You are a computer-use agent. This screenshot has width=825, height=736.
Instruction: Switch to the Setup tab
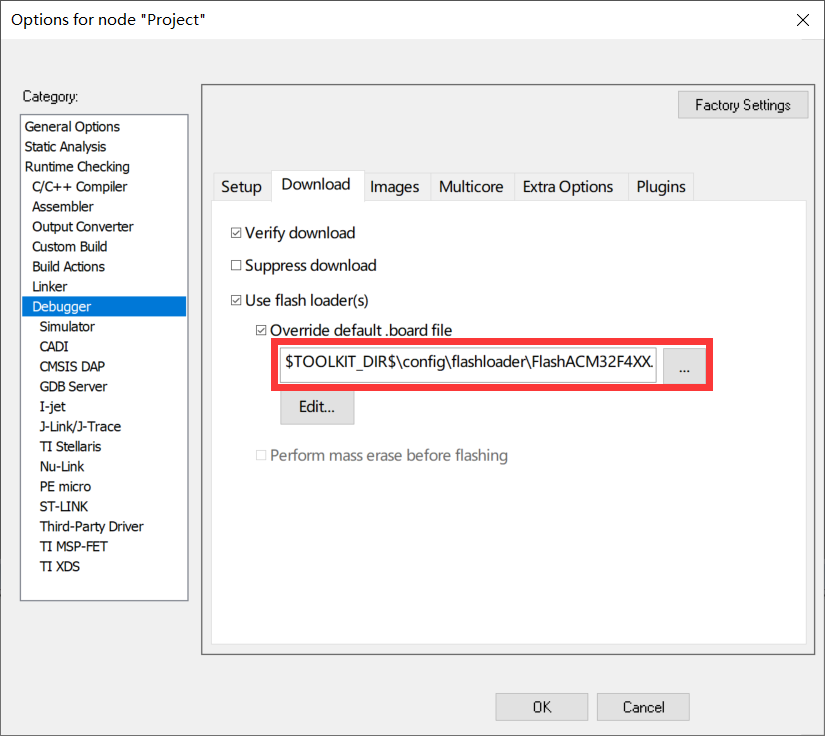click(241, 187)
